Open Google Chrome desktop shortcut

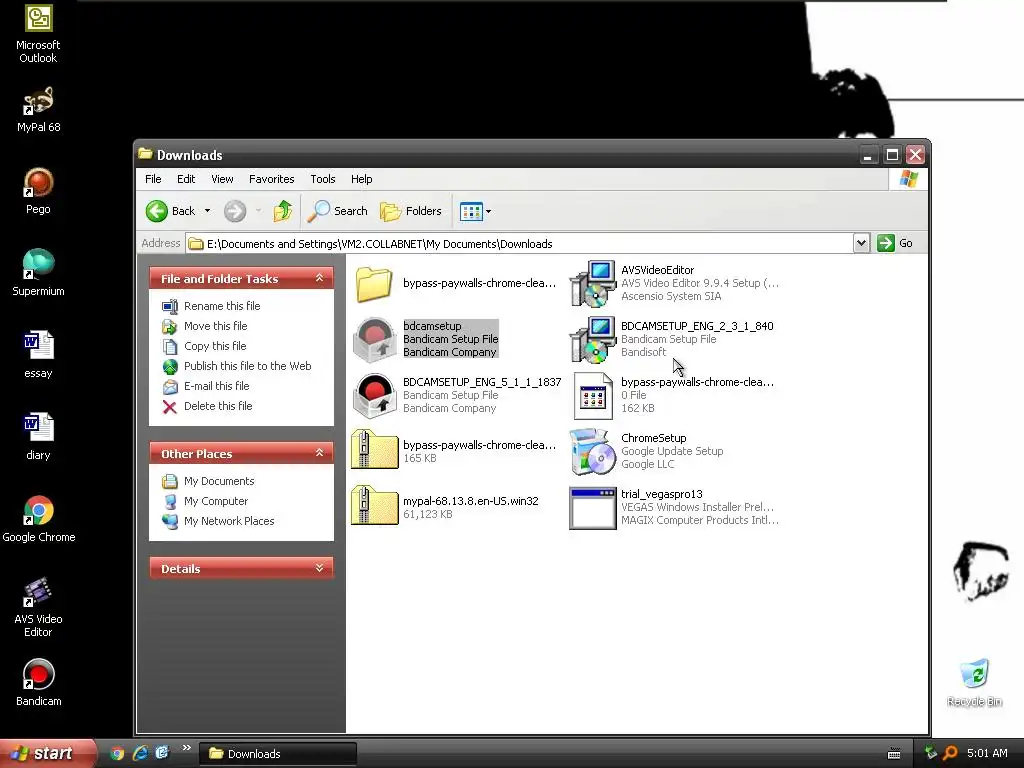[x=39, y=519]
